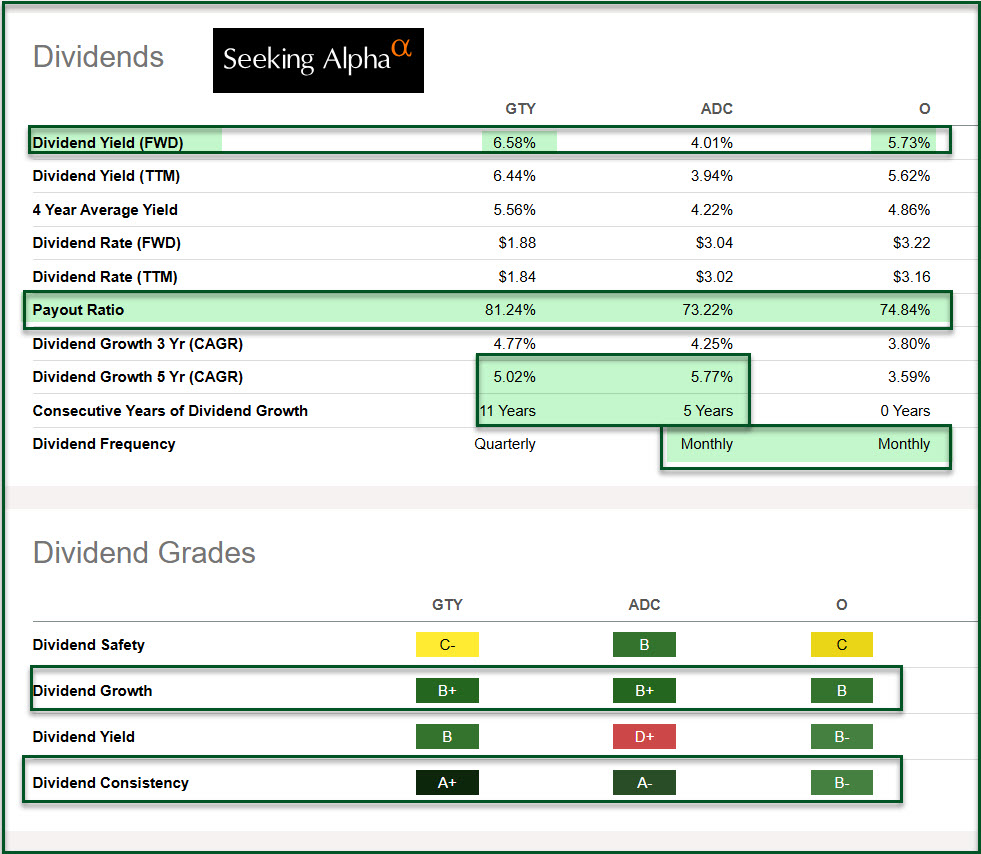This screenshot has height=854, width=981.
Task: Click the Dividend Frequency row label
Action: pyautogui.click(x=104, y=444)
